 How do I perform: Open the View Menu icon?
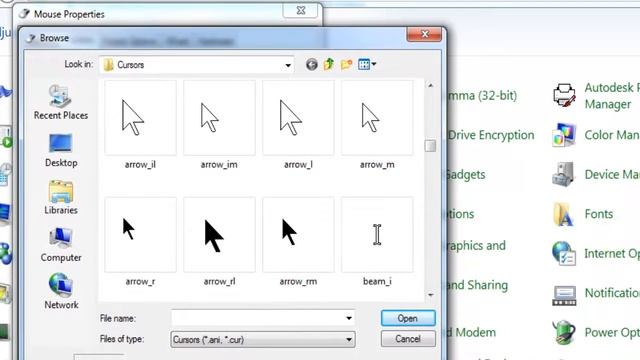pyautogui.click(x=364, y=64)
